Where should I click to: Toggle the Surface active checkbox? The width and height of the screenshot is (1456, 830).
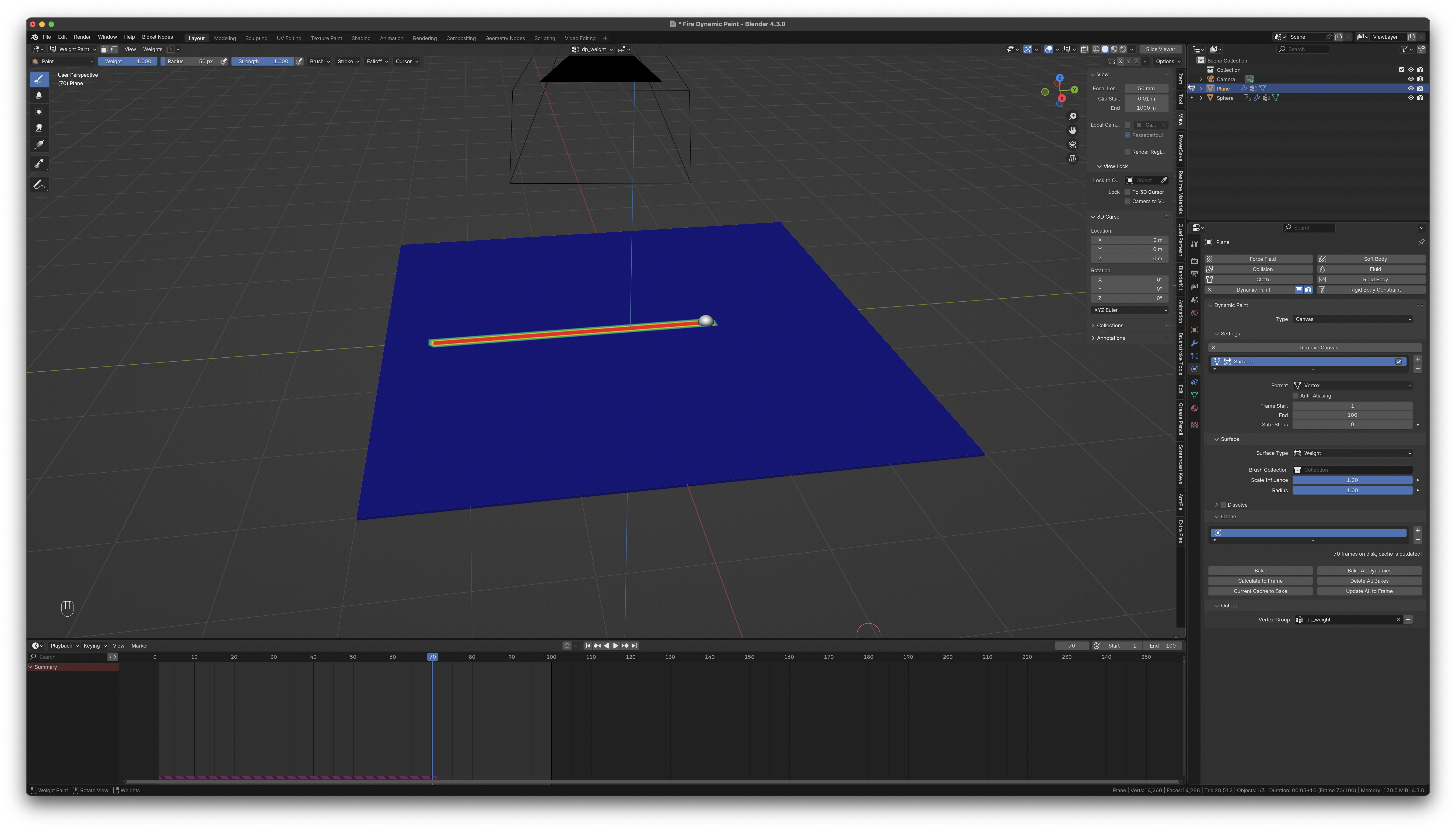click(1398, 361)
